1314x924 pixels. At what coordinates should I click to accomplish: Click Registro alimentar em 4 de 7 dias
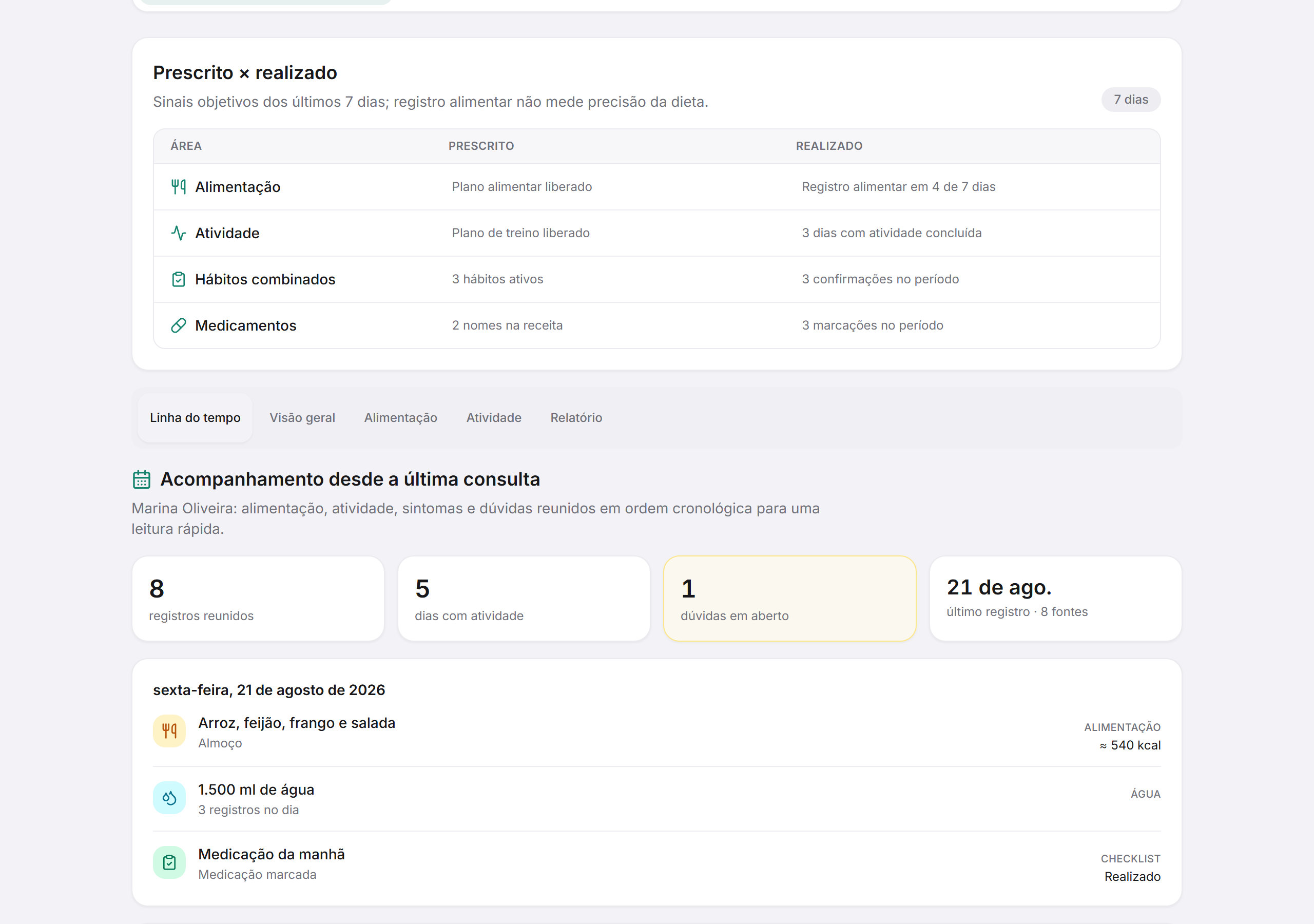899,187
